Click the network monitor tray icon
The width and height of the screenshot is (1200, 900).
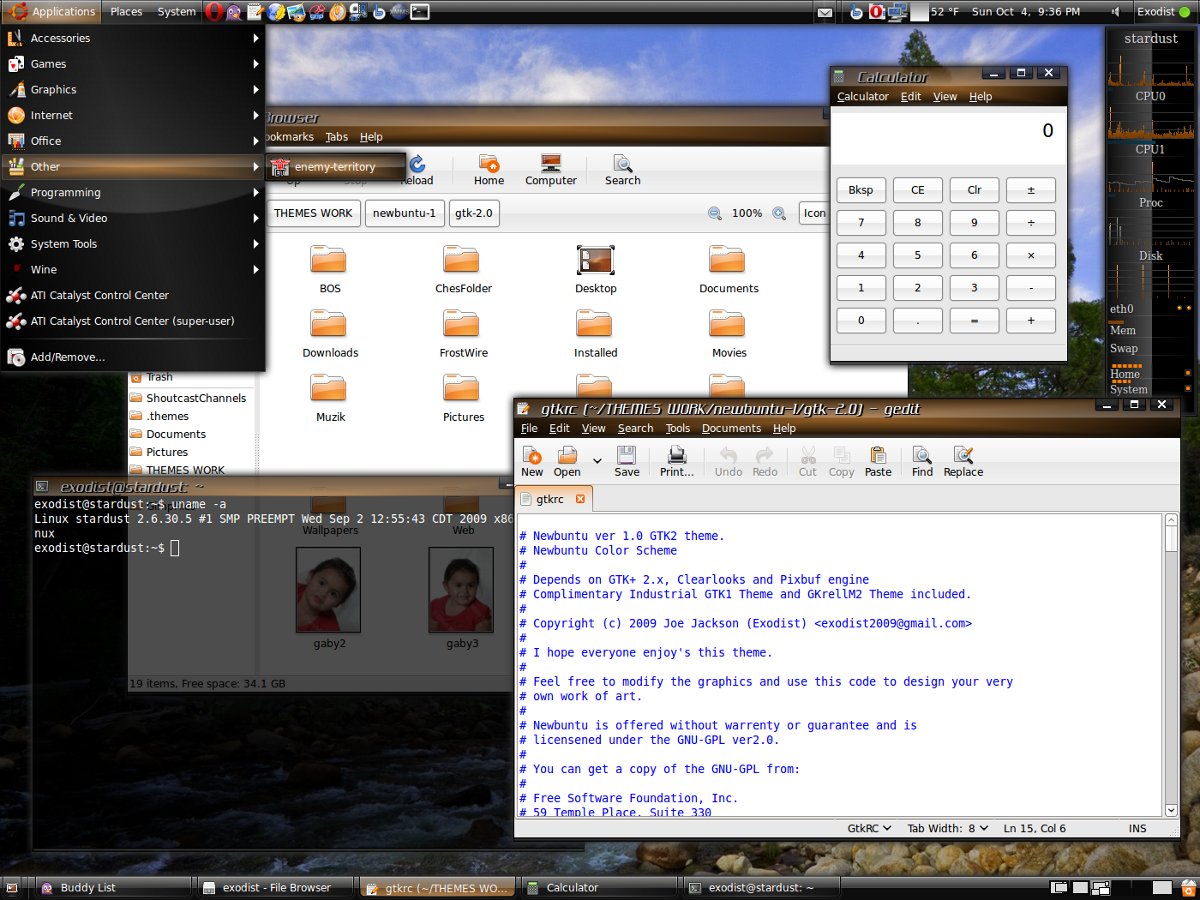pyautogui.click(x=898, y=12)
